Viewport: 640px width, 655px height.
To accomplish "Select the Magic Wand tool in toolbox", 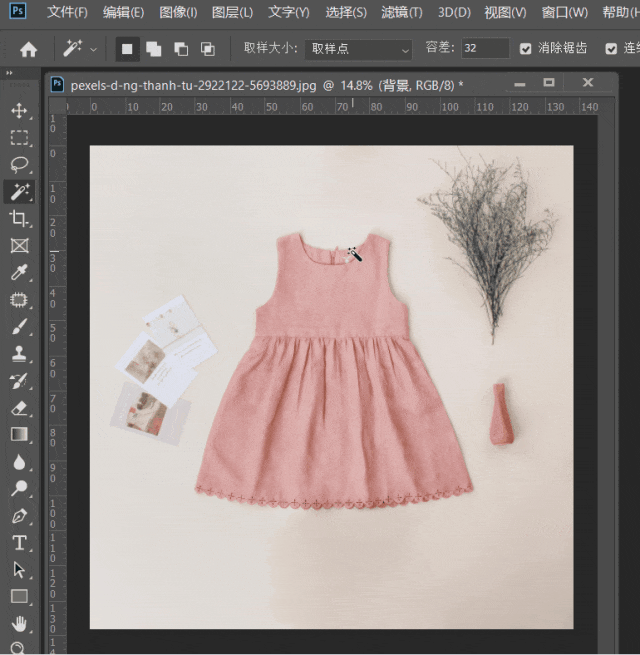I will (x=19, y=192).
